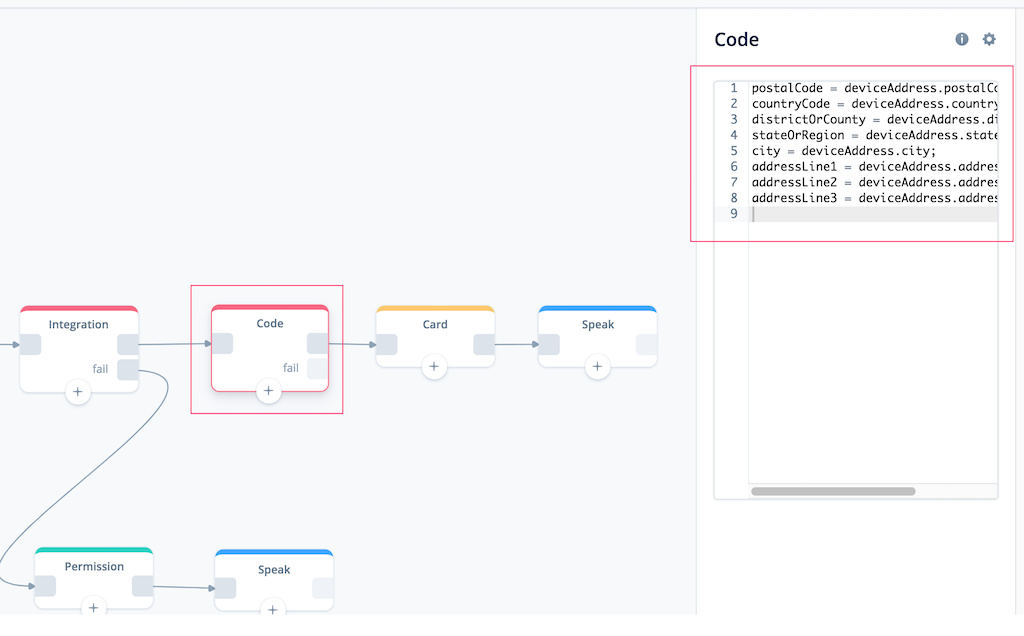Click the bottom Speak block input port

coord(225,588)
